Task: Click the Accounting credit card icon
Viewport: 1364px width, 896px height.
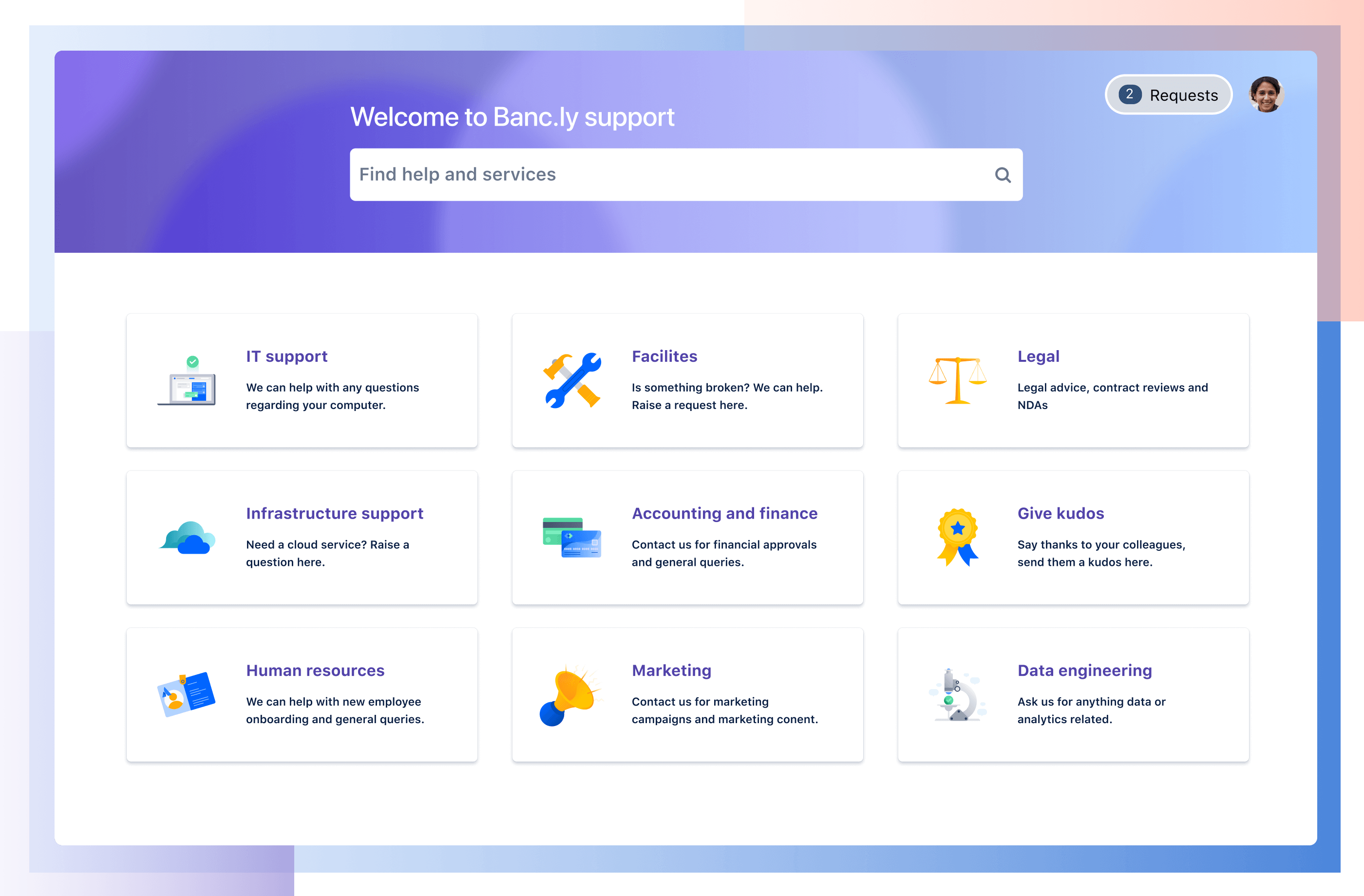Action: [x=570, y=535]
